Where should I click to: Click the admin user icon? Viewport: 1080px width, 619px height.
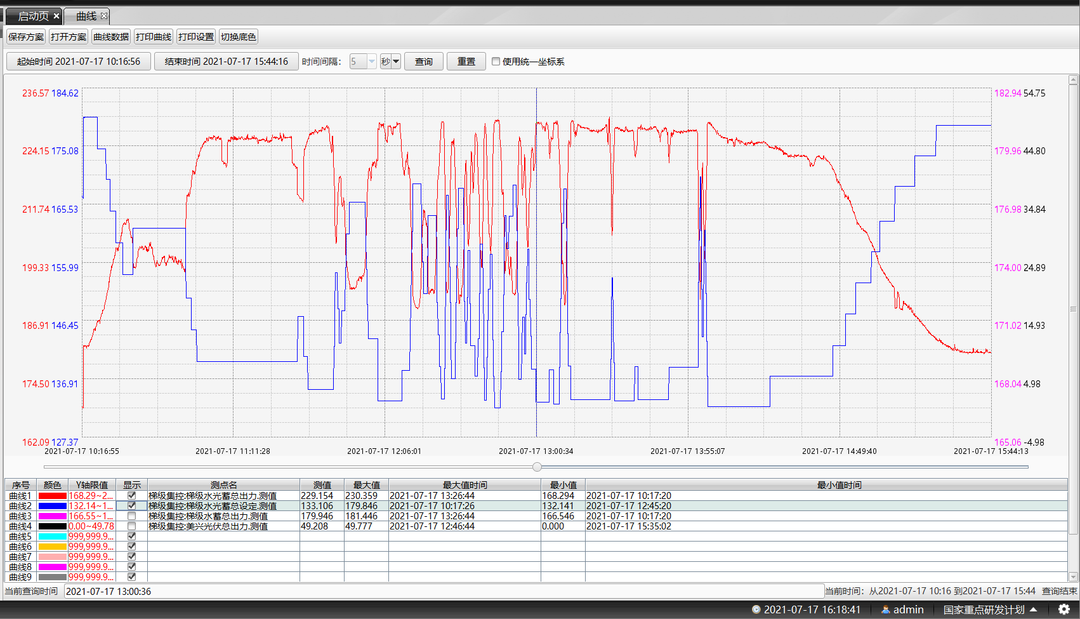click(885, 609)
